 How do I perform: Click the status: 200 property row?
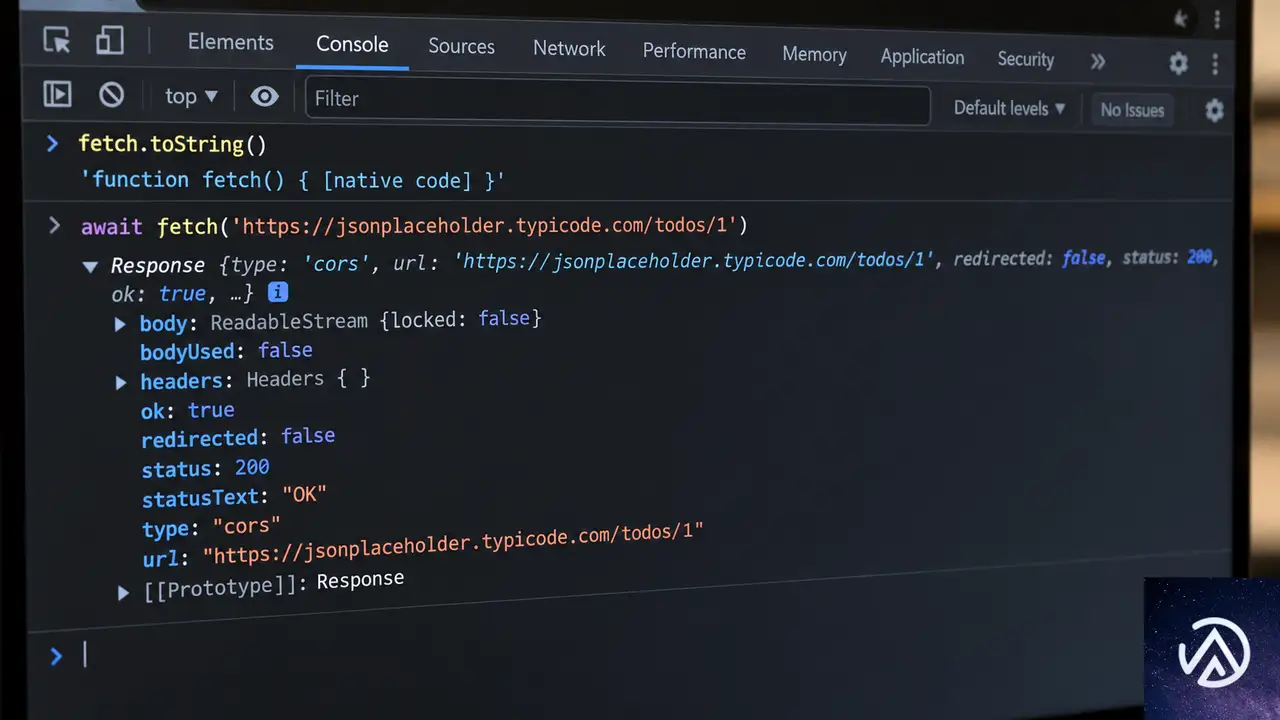[x=205, y=468]
